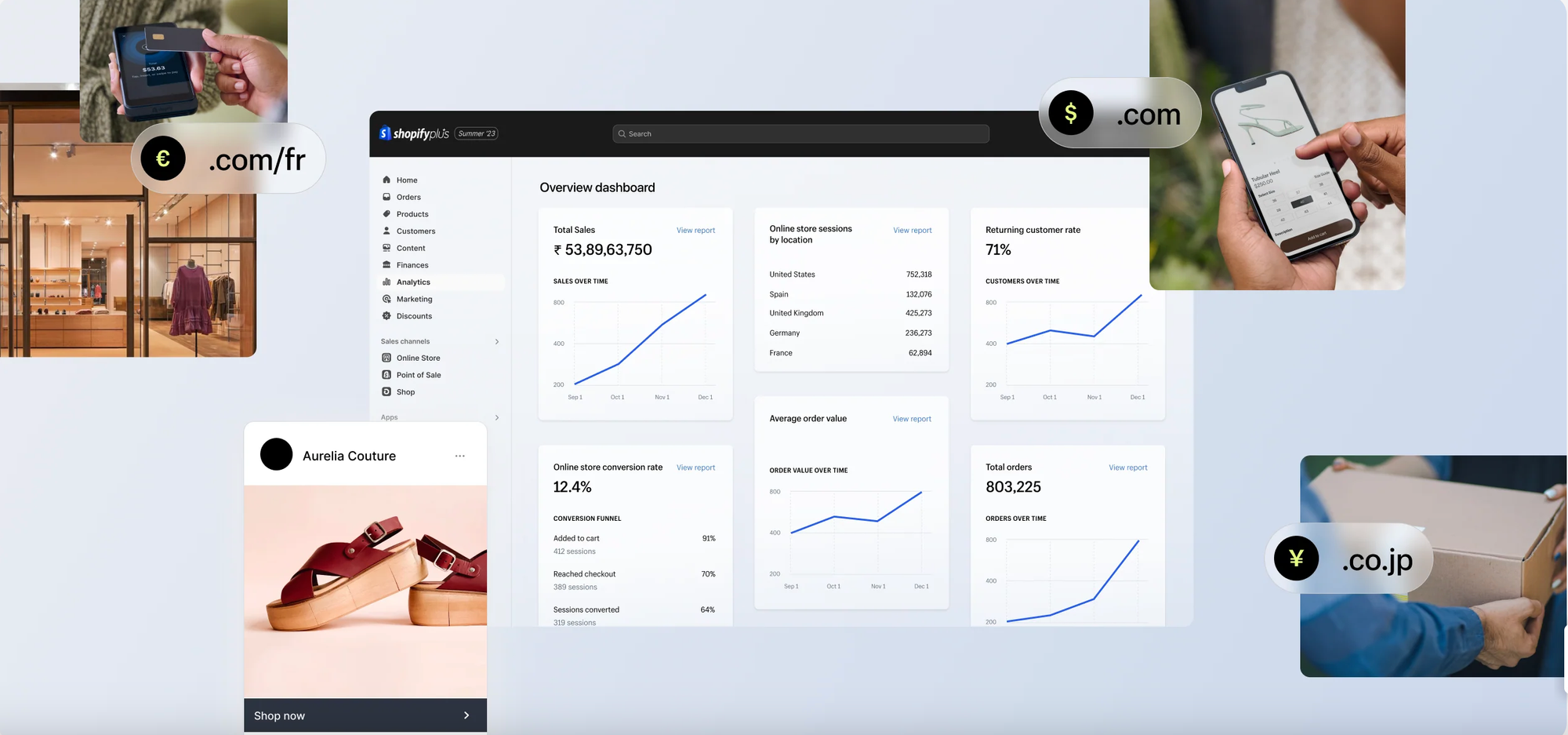
Task: Click the Analytics bar chart icon
Action: [x=387, y=282]
